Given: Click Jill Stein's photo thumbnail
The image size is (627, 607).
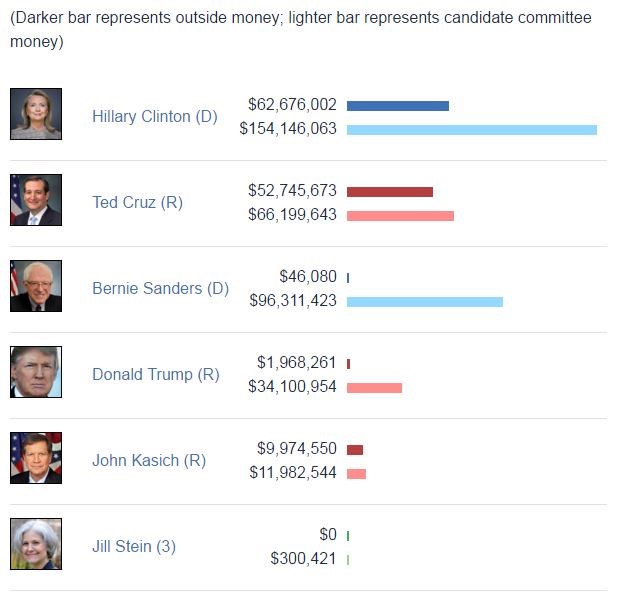Looking at the screenshot, I should point(36,544).
